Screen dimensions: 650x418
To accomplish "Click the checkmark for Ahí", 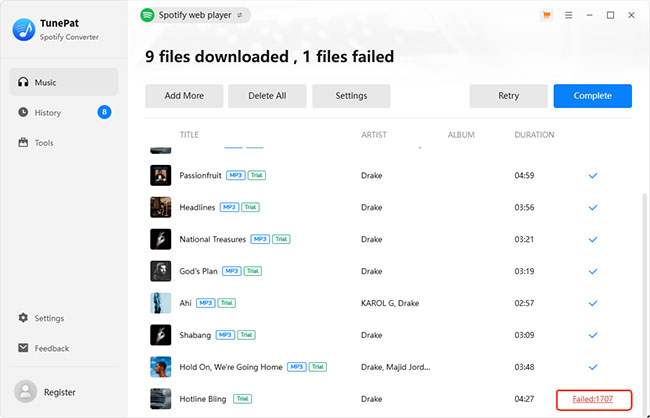I will pyautogui.click(x=593, y=303).
